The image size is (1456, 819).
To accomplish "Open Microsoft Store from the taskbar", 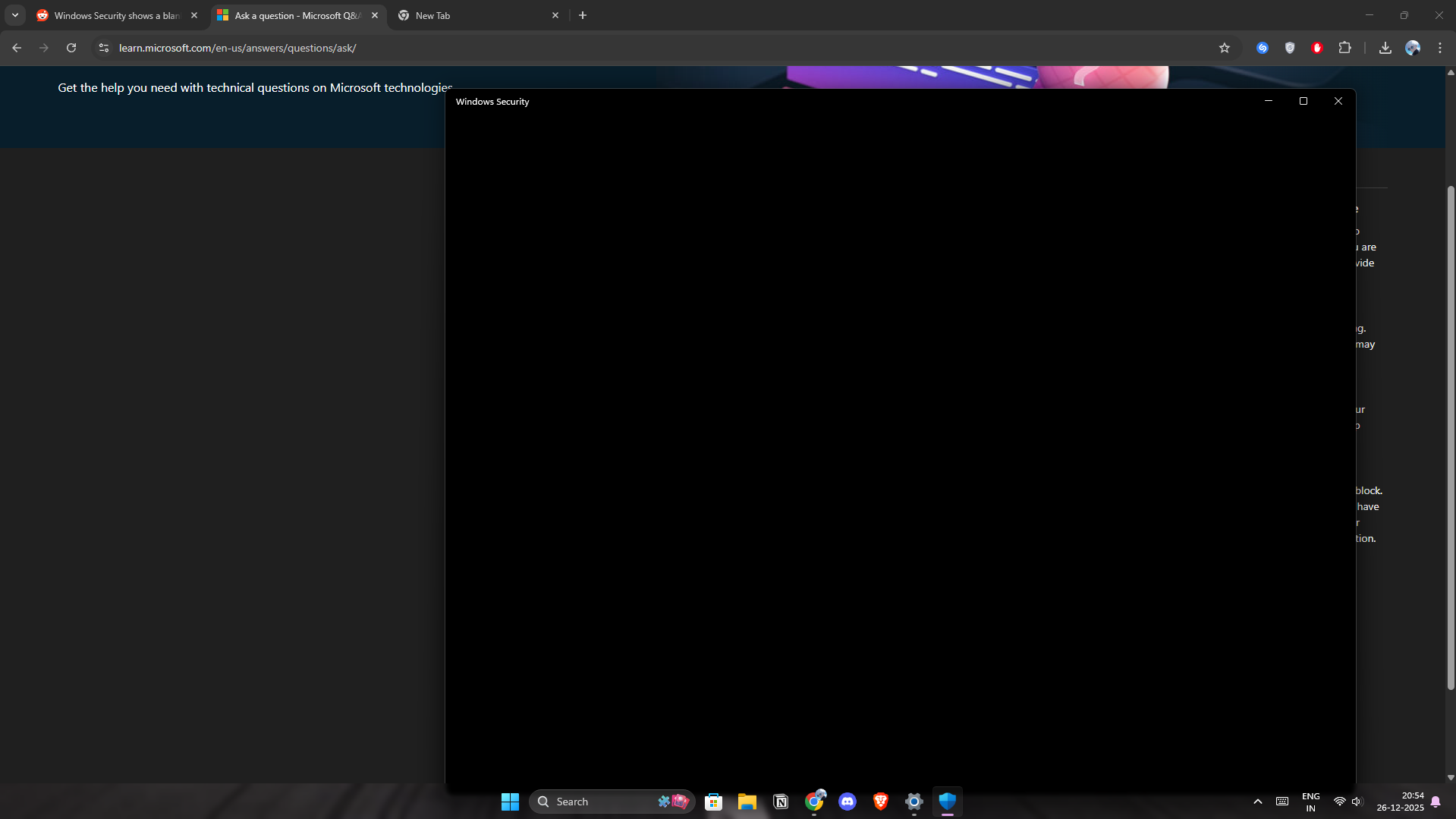I will (714, 802).
